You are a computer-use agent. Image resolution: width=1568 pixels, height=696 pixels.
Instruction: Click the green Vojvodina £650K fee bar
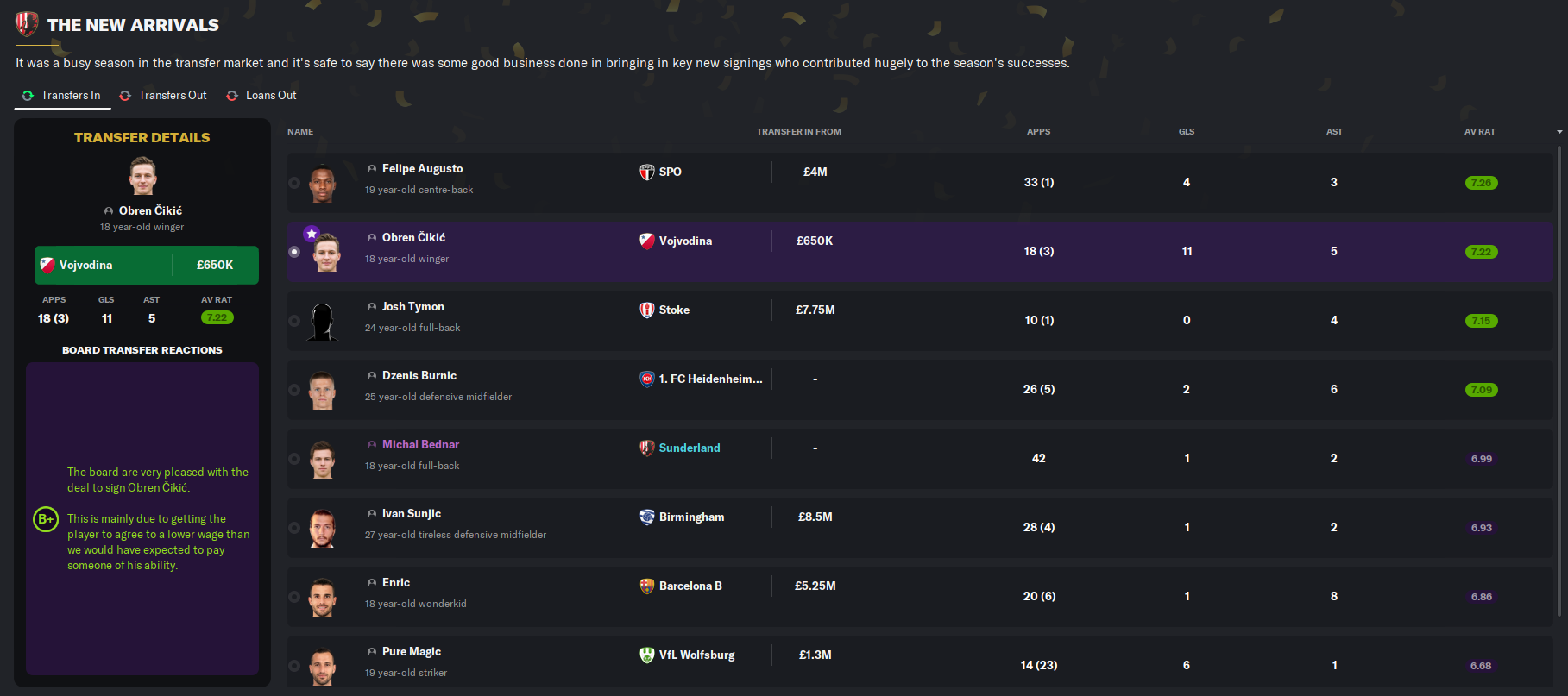147,265
